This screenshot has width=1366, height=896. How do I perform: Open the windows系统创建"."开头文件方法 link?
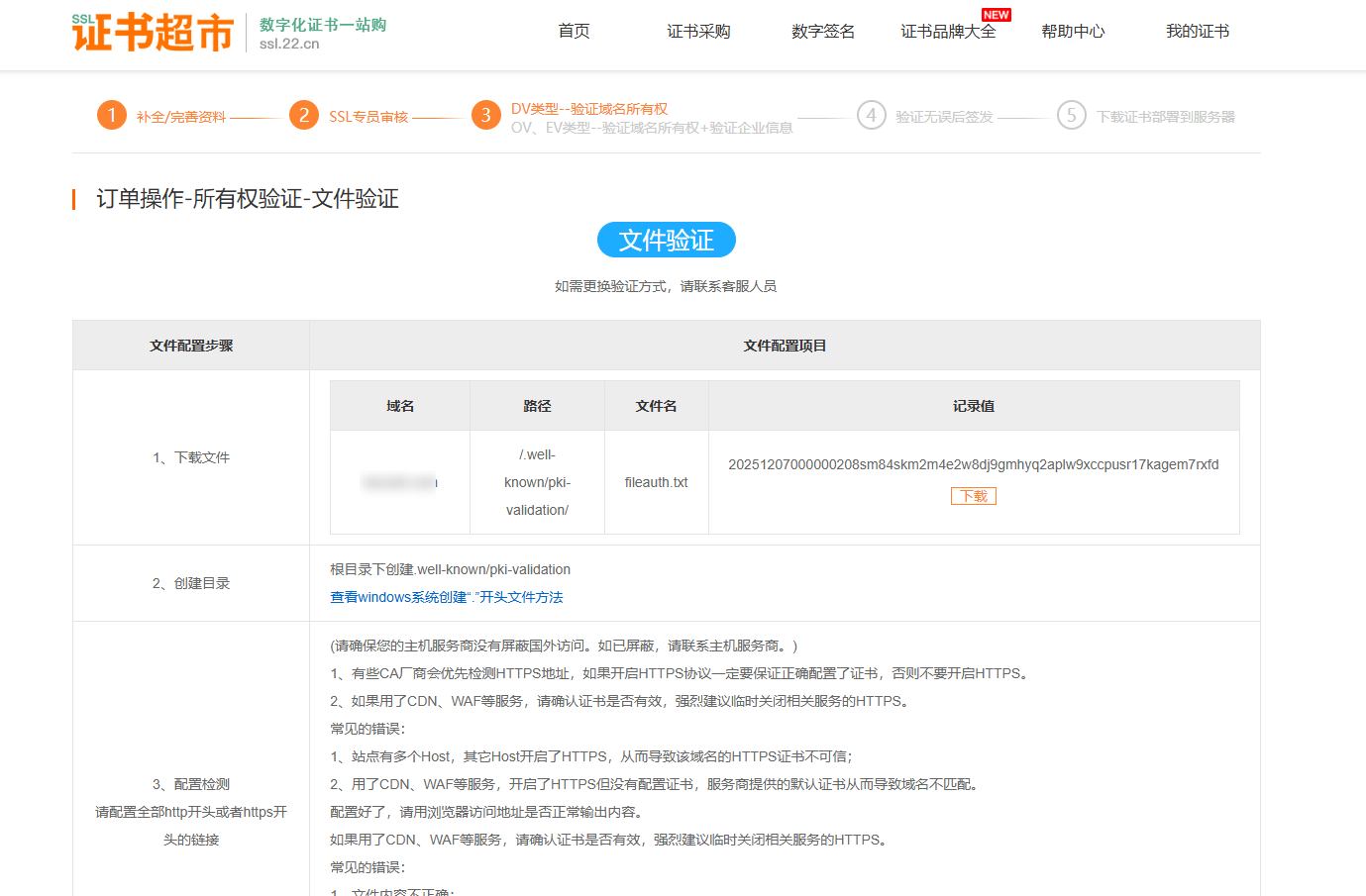(x=446, y=597)
